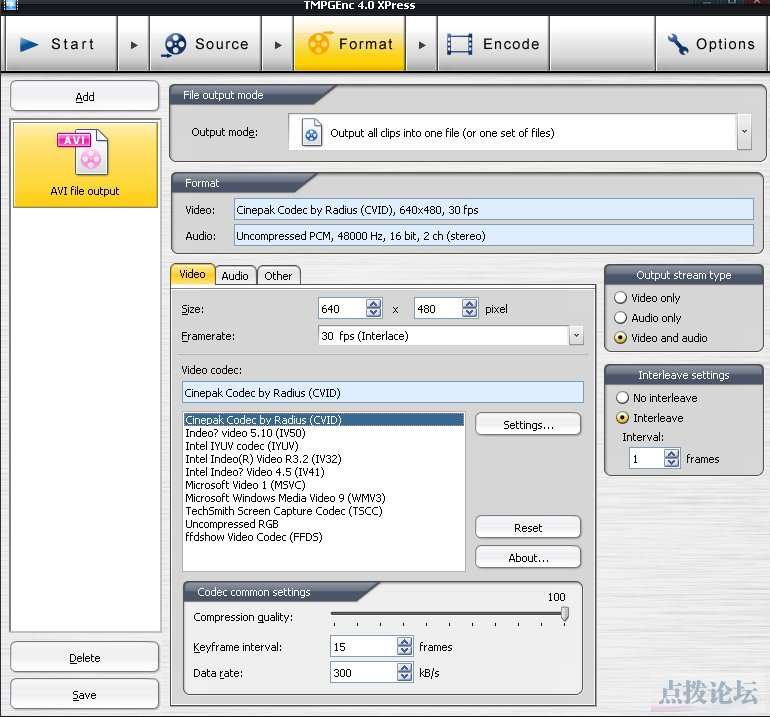Select Intel Indeo(R) Video R3.2 (IV32)
Screen dimensions: 770x717
[324, 459]
